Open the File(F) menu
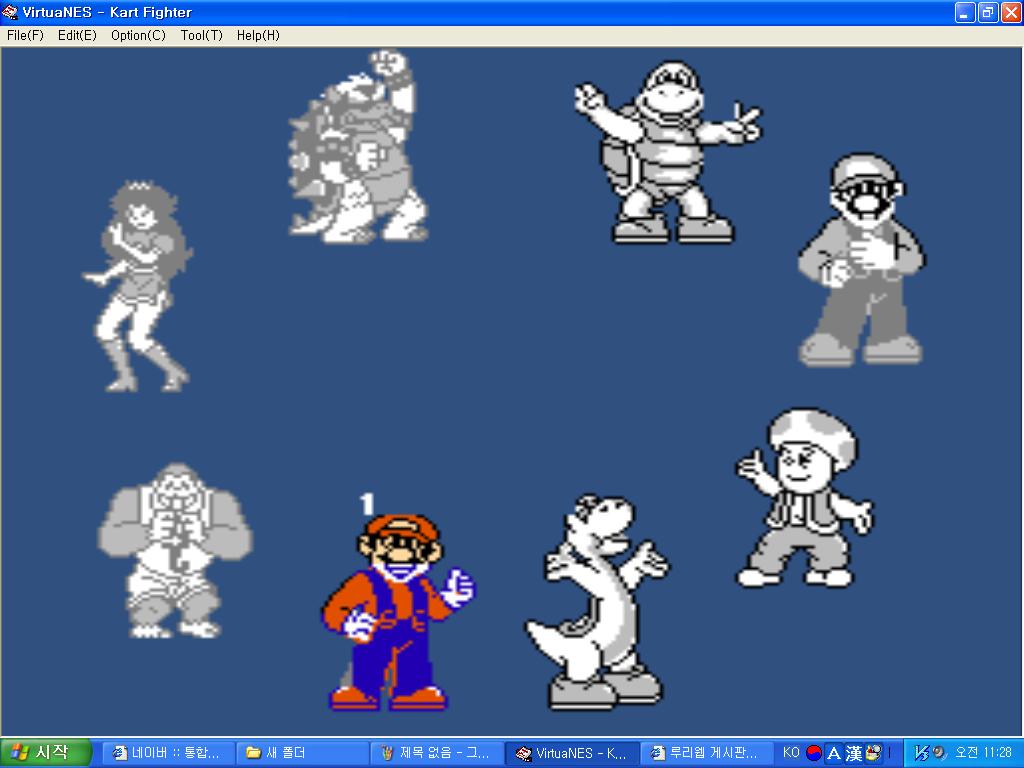The image size is (1024, 768). click(25, 35)
